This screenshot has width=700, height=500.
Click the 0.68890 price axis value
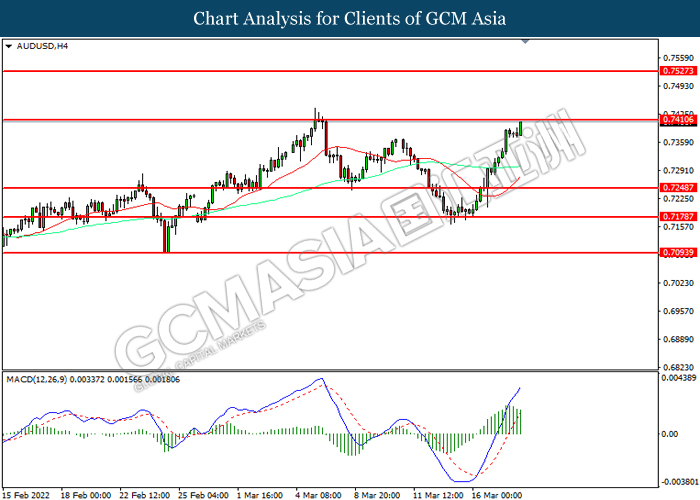679,339
